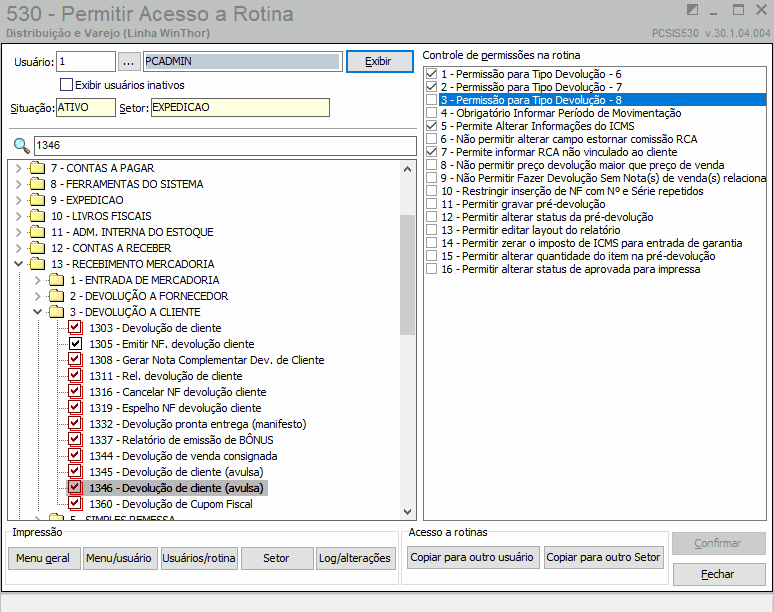The height and width of the screenshot is (612, 774).
Task: Toggle checkbox for 1308 Gerar Nota Complementar
Action: click(x=75, y=360)
